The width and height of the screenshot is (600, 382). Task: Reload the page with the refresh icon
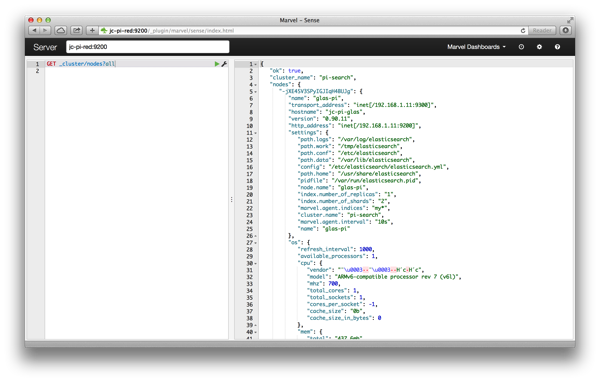point(523,30)
